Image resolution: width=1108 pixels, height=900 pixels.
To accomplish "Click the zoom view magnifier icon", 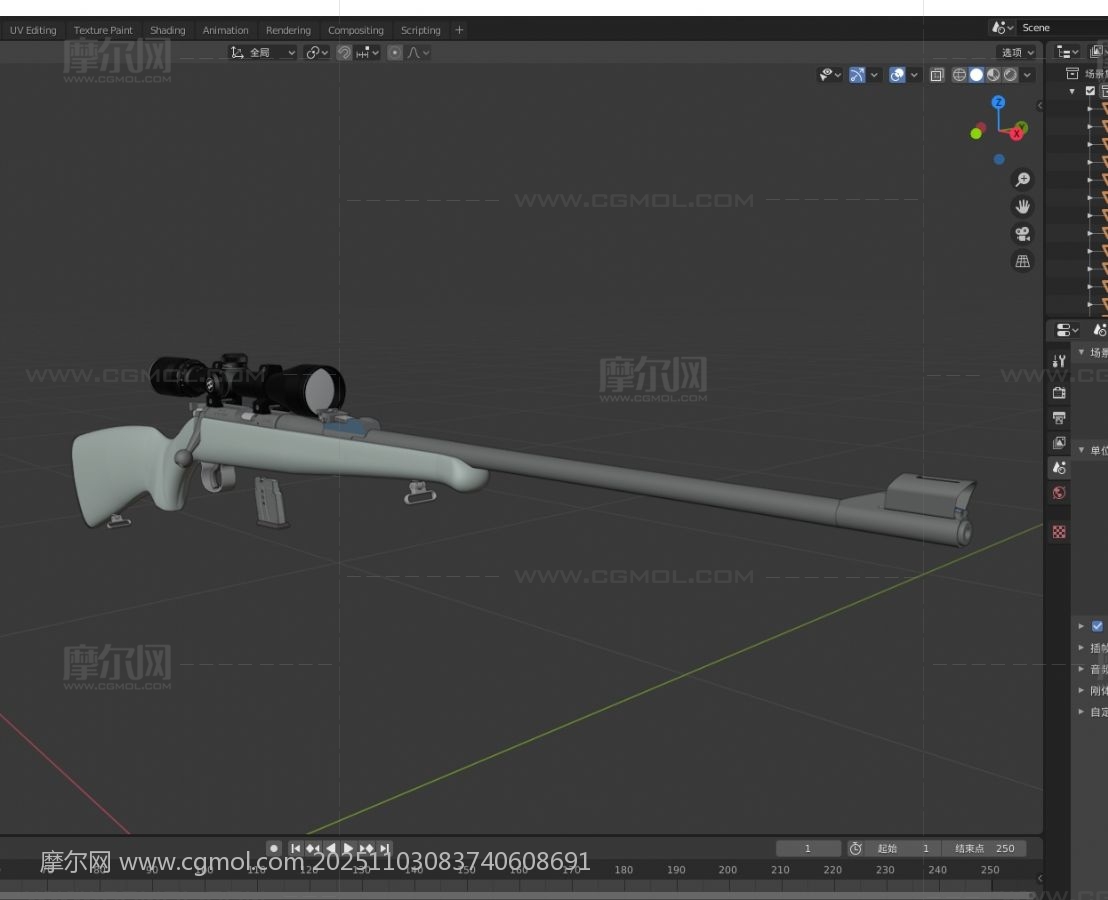I will 1022,179.
